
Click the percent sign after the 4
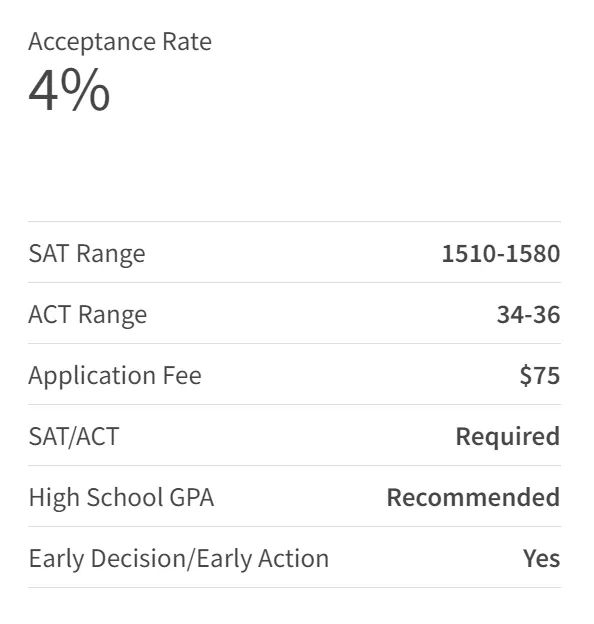pyautogui.click(x=85, y=90)
